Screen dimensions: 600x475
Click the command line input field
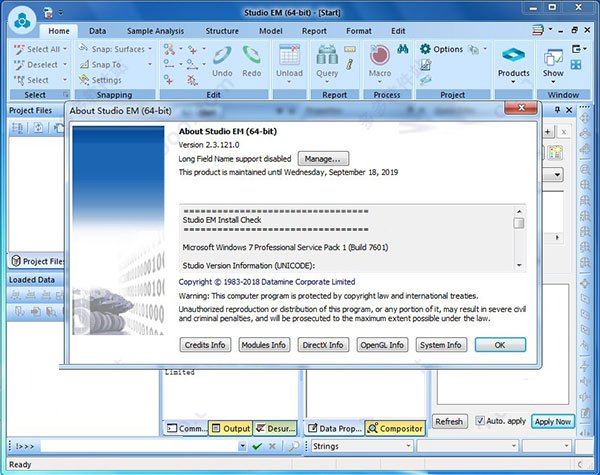point(140,446)
